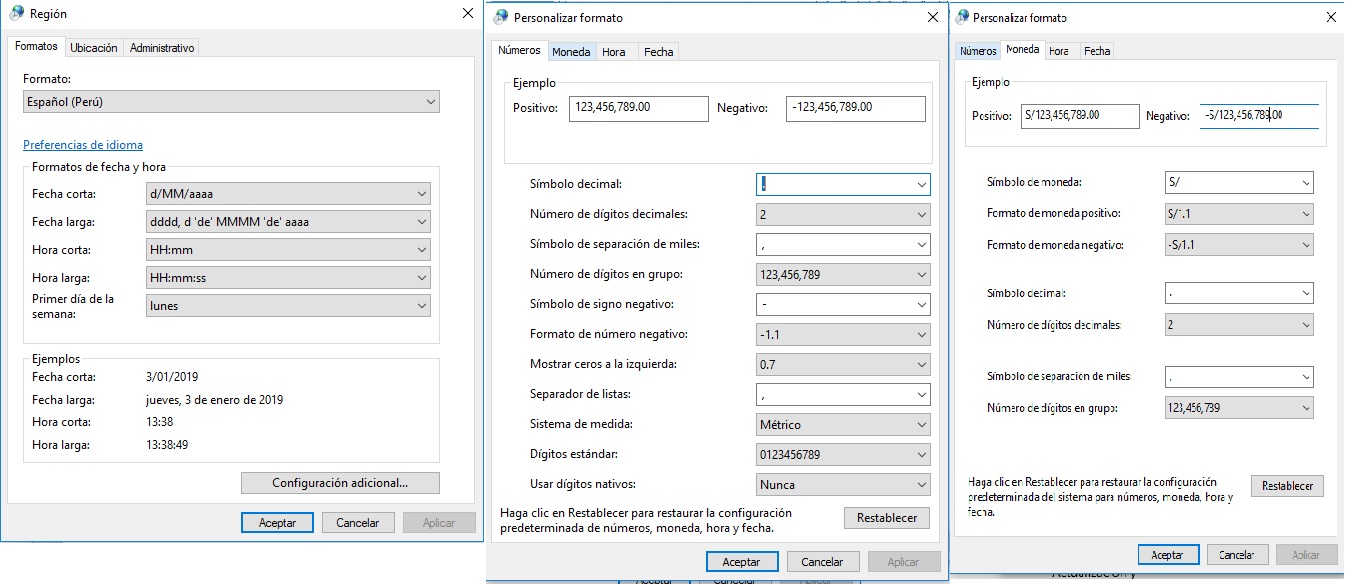Image resolution: width=1360 pixels, height=584 pixels.
Task: Click Positivo S/ example field in Moneda
Action: click(1080, 116)
